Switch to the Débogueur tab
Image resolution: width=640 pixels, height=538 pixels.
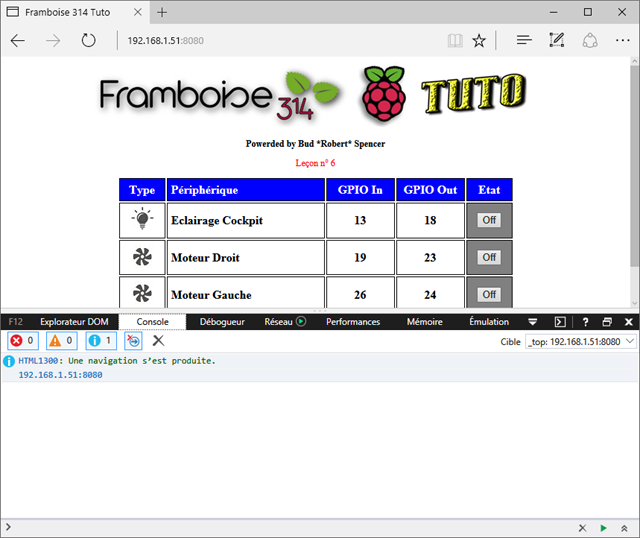pos(222,322)
